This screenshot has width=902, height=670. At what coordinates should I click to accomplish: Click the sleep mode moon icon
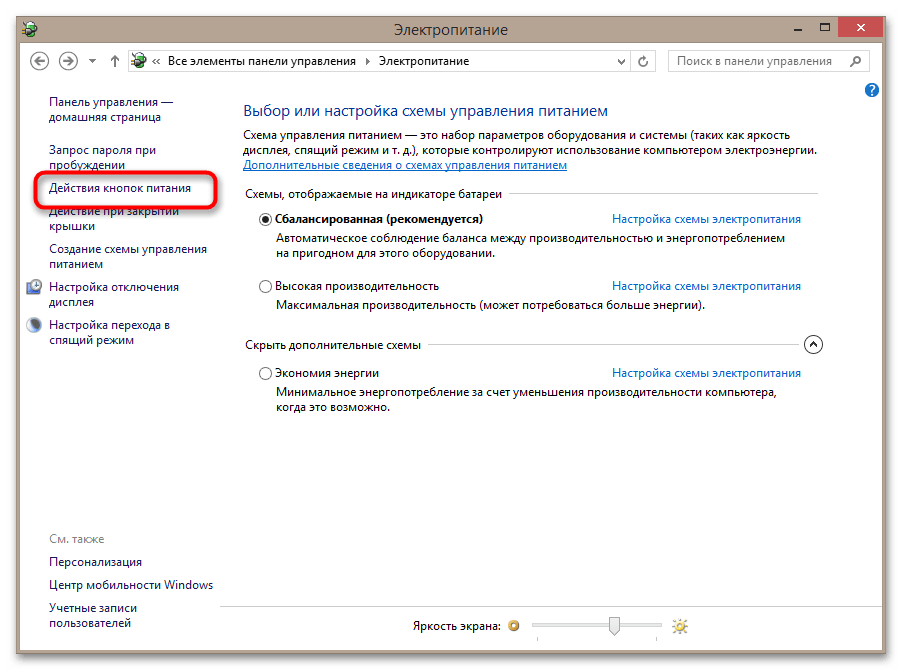(35, 325)
